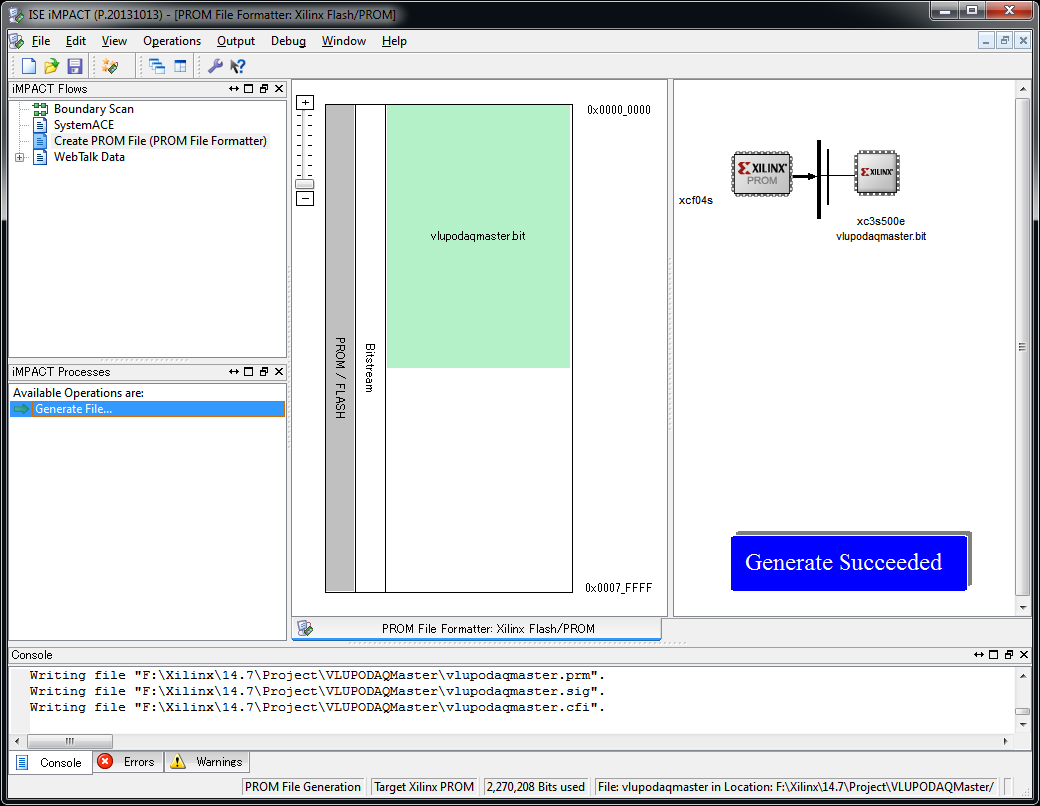Open the View menu
Viewport: 1040px width, 806px height.
[x=114, y=41]
